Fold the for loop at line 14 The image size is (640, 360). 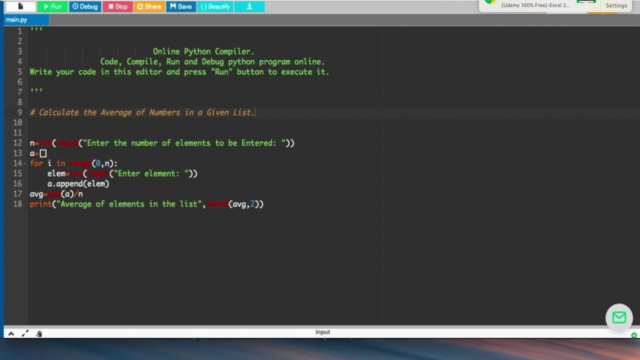point(25,163)
